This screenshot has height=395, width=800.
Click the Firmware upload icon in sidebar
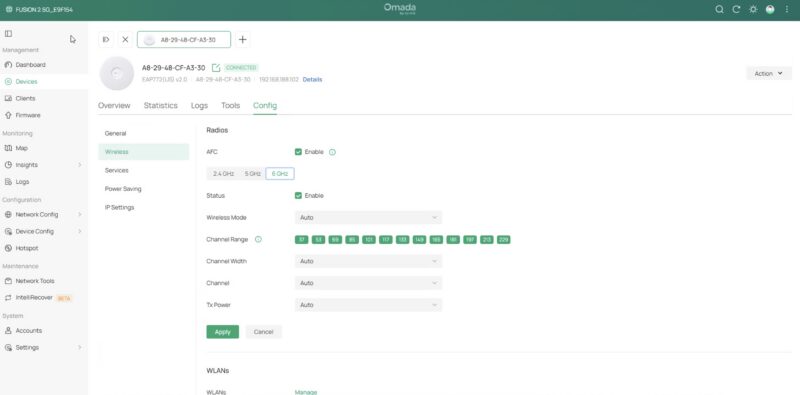(8, 115)
